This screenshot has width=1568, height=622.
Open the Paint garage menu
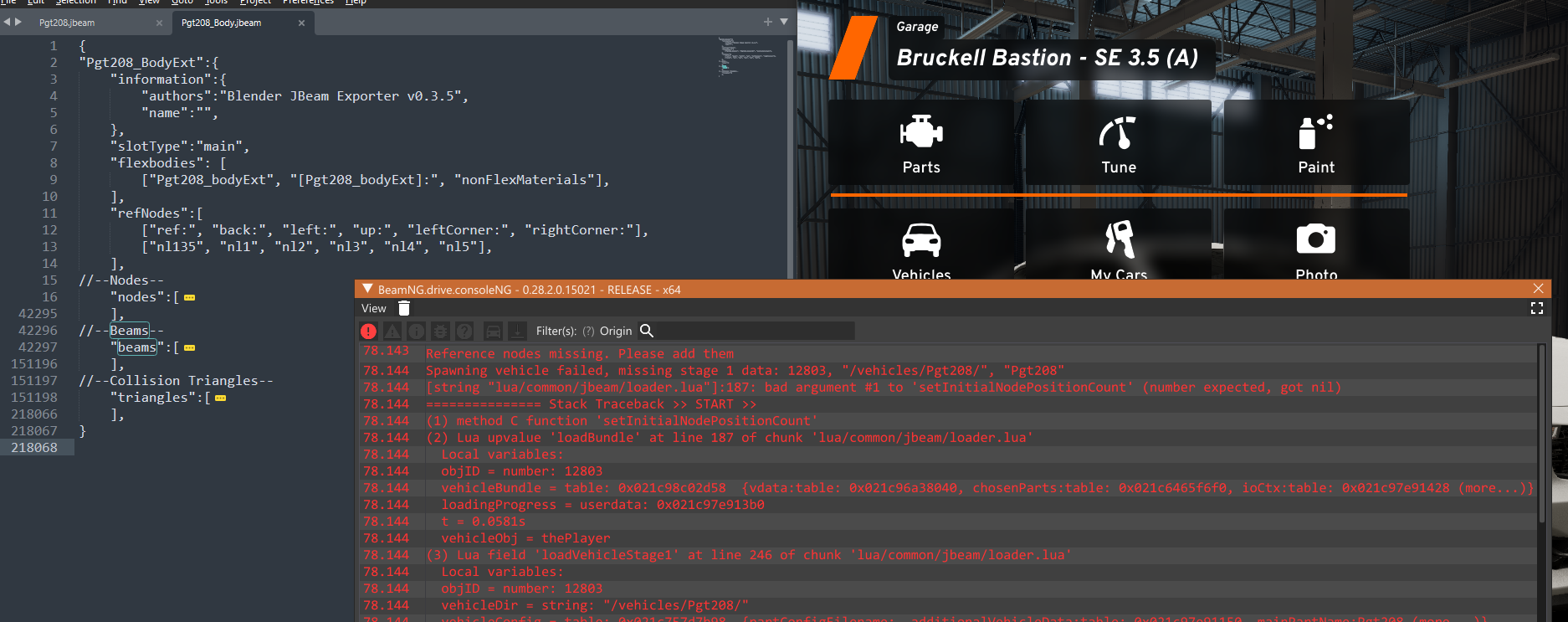pyautogui.click(x=1316, y=143)
